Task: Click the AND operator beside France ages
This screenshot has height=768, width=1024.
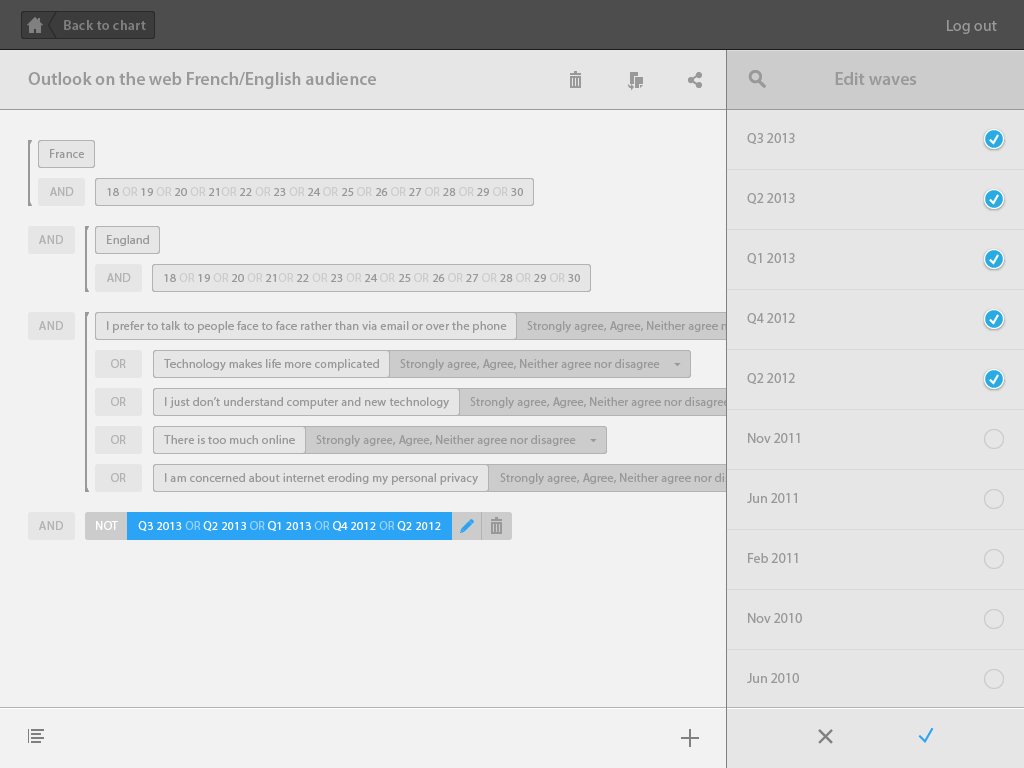Action: (61, 192)
